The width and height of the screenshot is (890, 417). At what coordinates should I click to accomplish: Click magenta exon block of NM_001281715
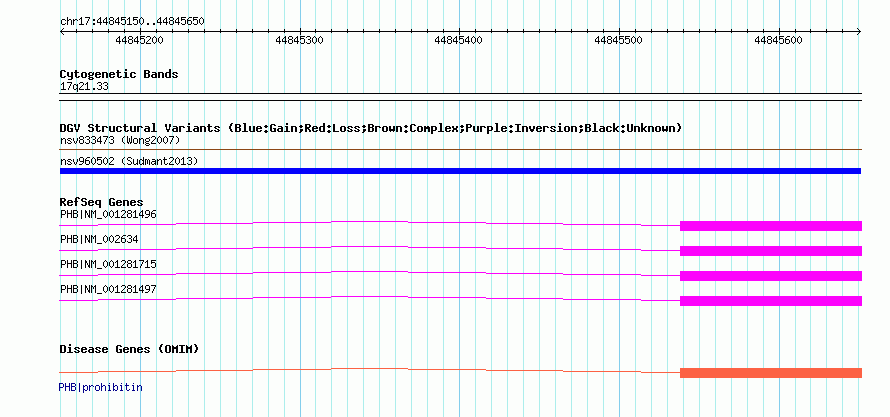pos(771,276)
